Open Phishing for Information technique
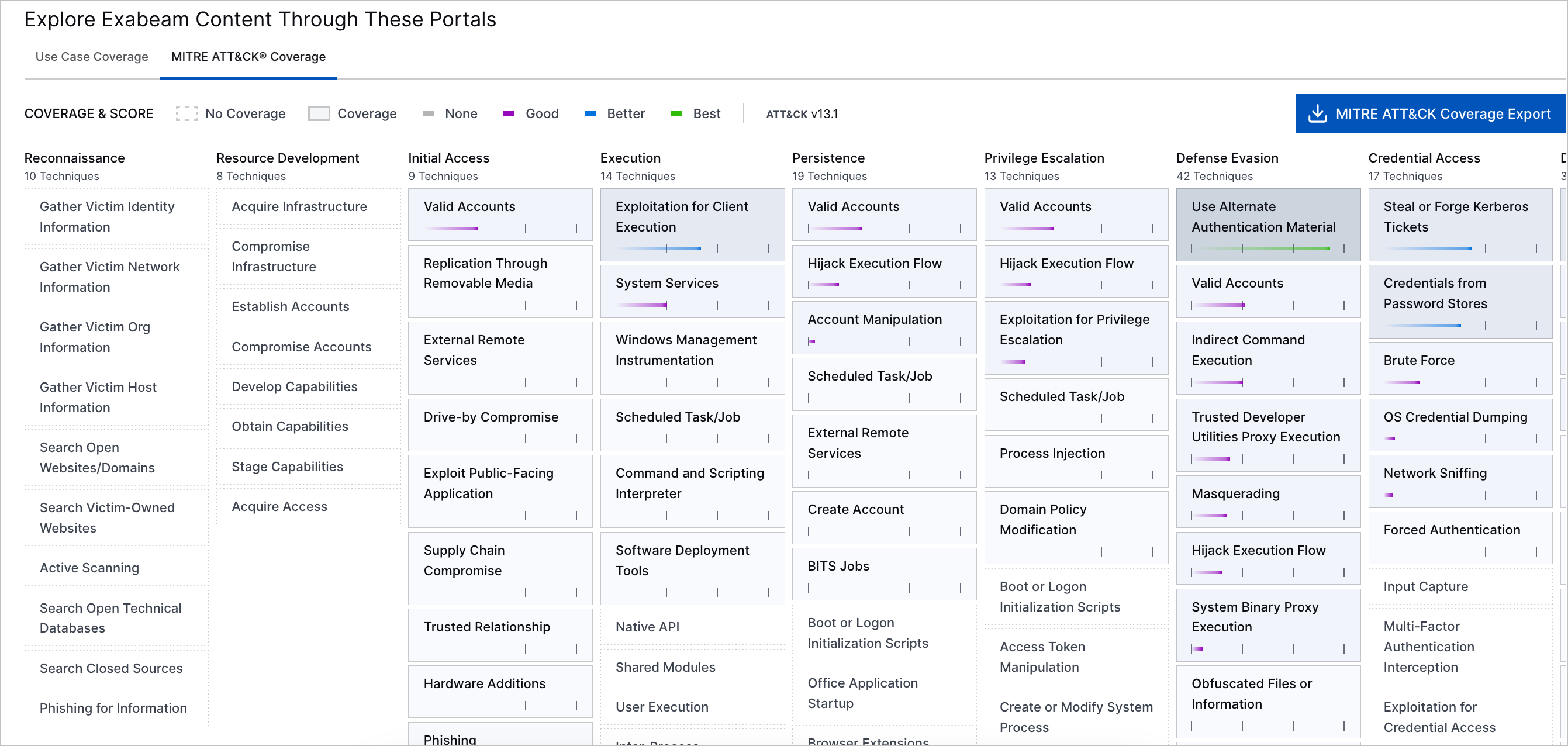The image size is (1568, 746). pos(116,708)
